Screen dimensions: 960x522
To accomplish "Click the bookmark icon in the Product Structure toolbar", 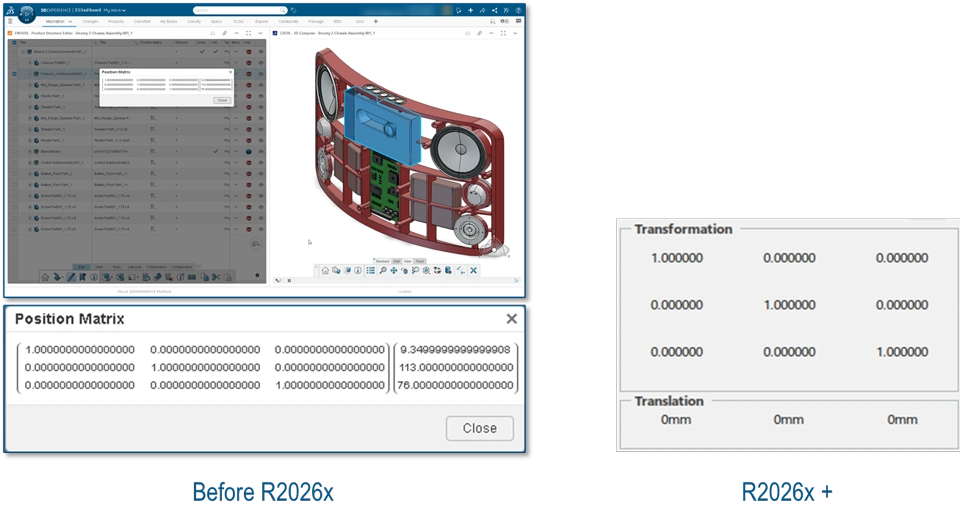I will (x=82, y=277).
